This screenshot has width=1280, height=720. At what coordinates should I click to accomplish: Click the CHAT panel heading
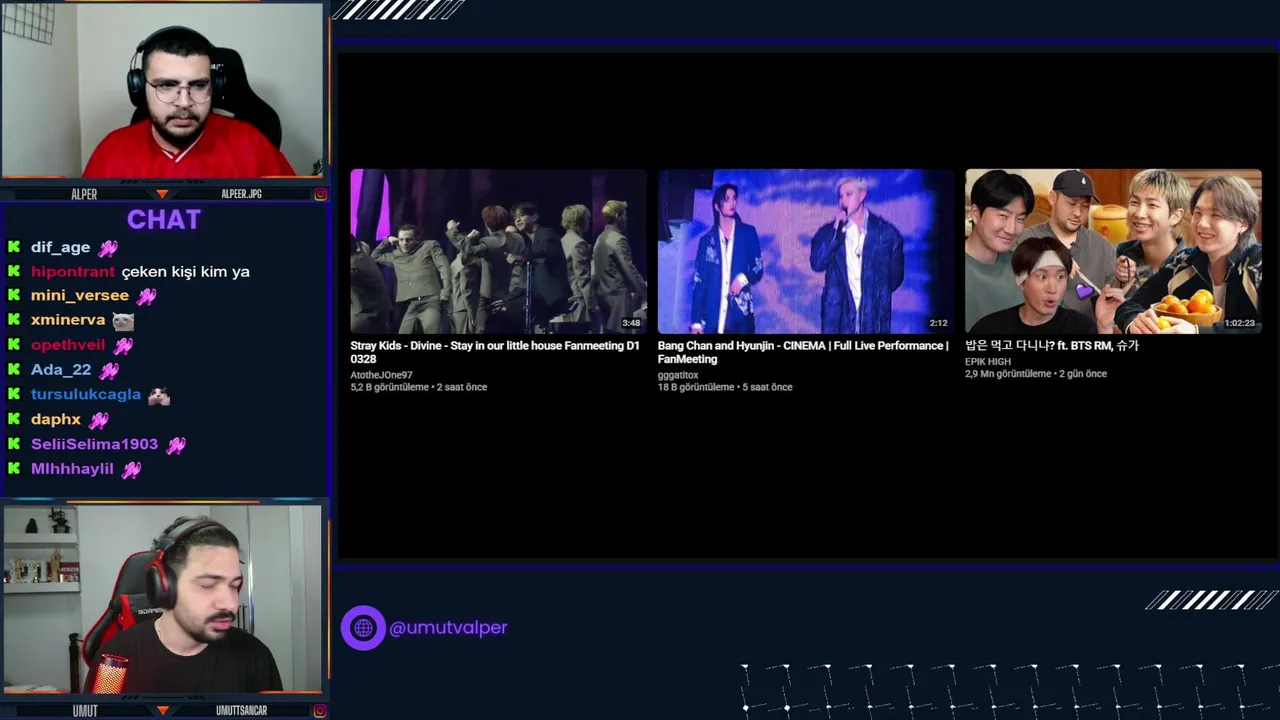[x=164, y=220]
